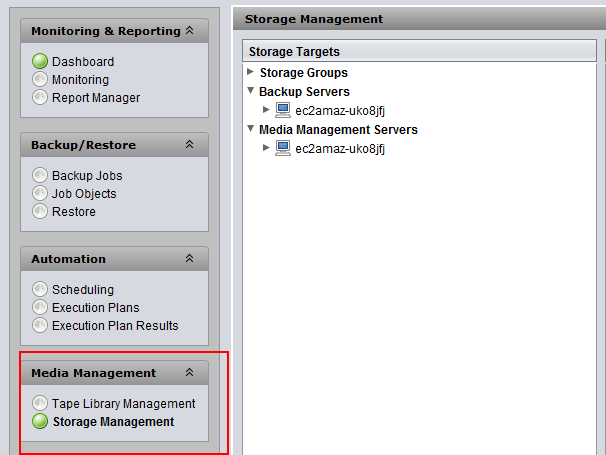The image size is (606, 455).
Task: Select the Monitoring radio option
Action: coord(40,80)
